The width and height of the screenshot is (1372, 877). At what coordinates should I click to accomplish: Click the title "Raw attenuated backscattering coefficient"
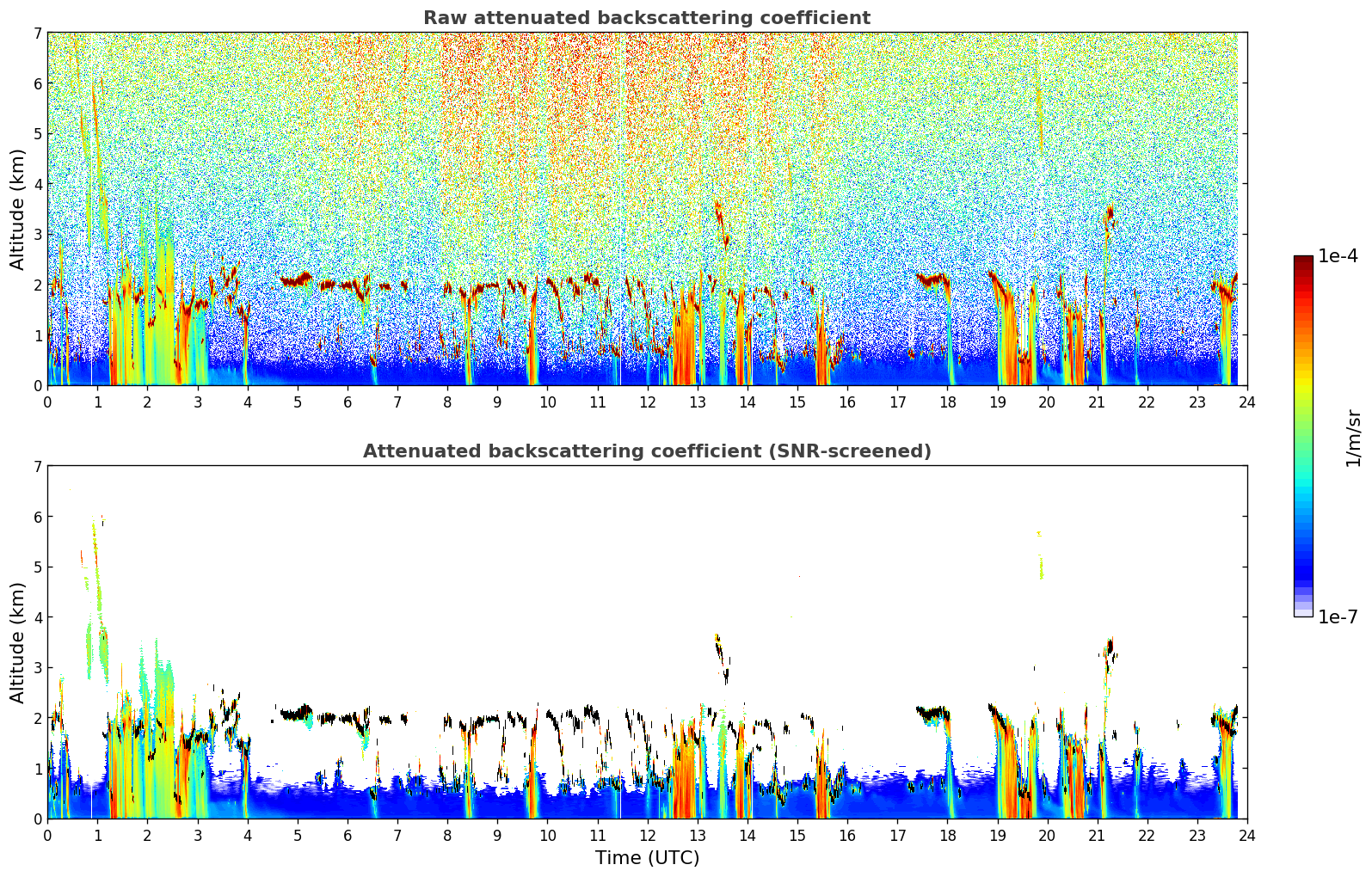(647, 18)
